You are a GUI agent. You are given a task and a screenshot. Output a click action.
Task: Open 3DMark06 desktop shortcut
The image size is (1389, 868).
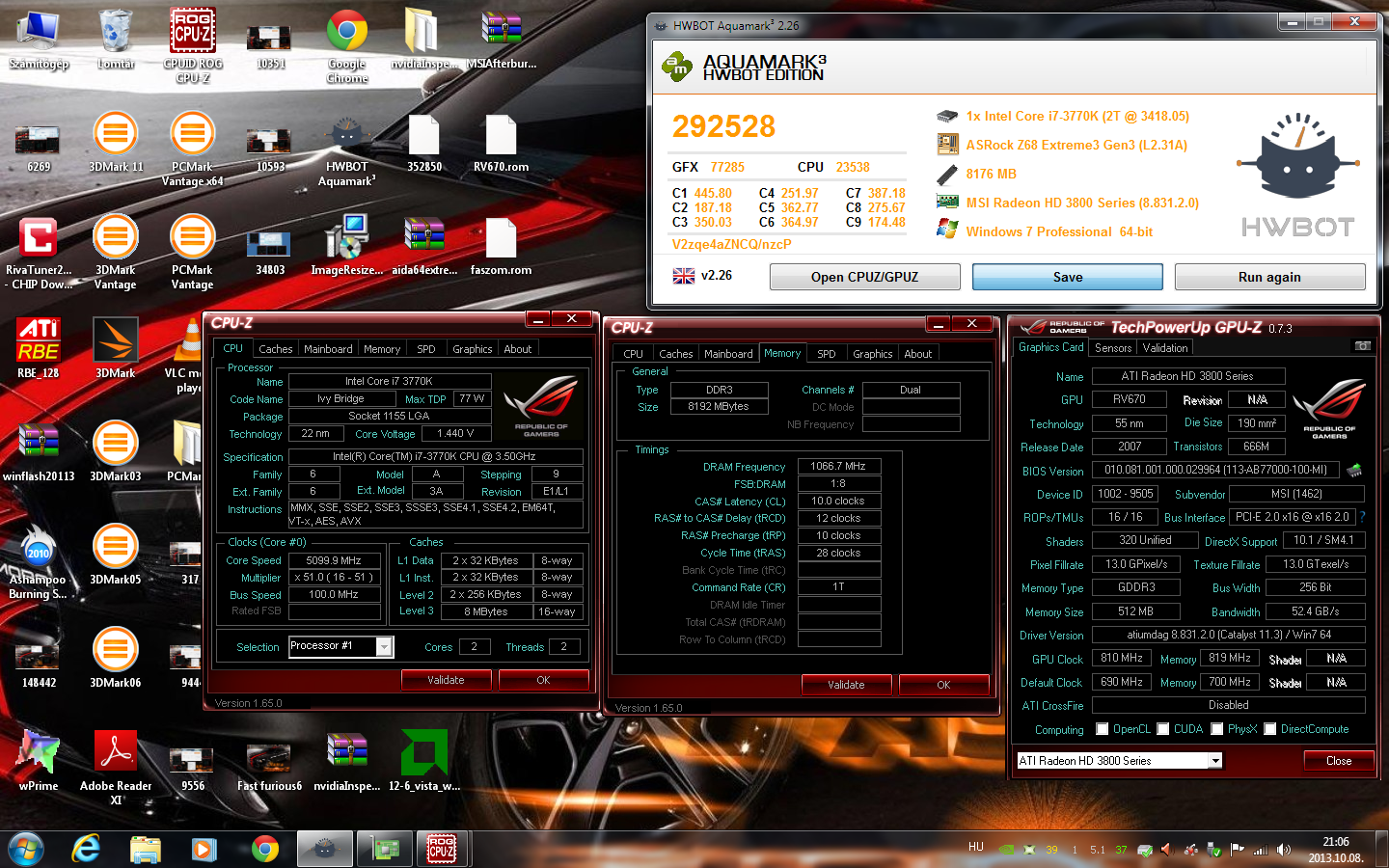coord(116,658)
